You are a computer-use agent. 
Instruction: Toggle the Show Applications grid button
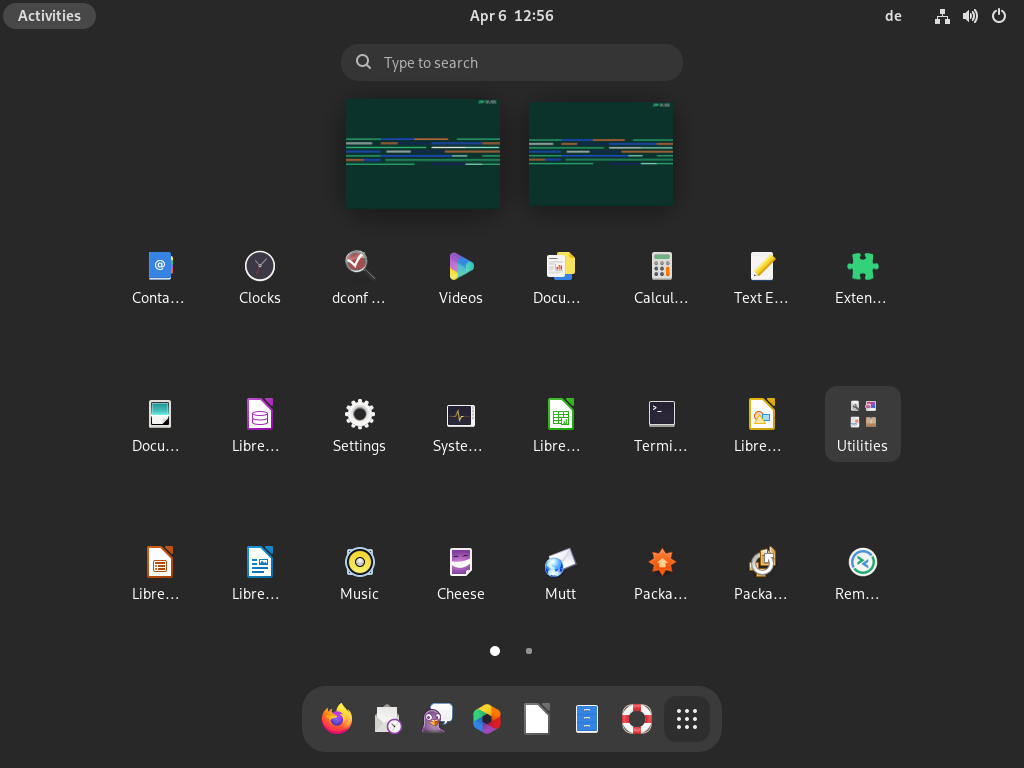point(687,719)
